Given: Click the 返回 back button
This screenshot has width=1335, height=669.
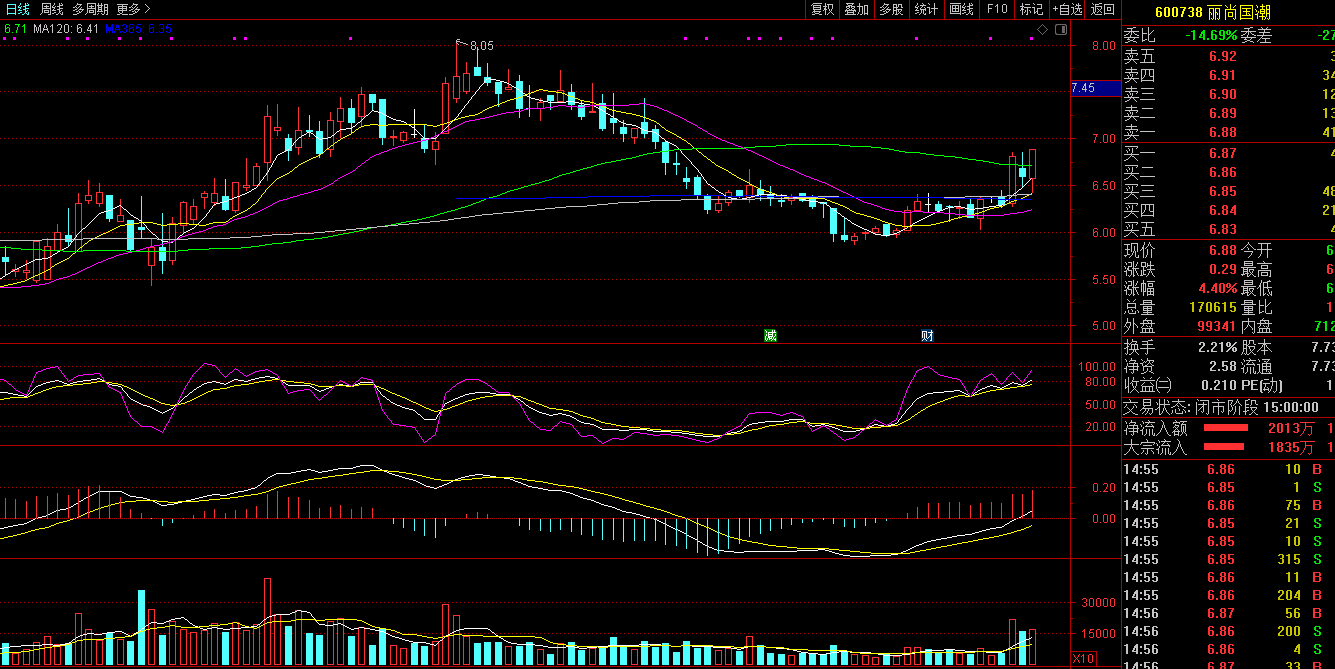Looking at the screenshot, I should click(x=1102, y=9).
